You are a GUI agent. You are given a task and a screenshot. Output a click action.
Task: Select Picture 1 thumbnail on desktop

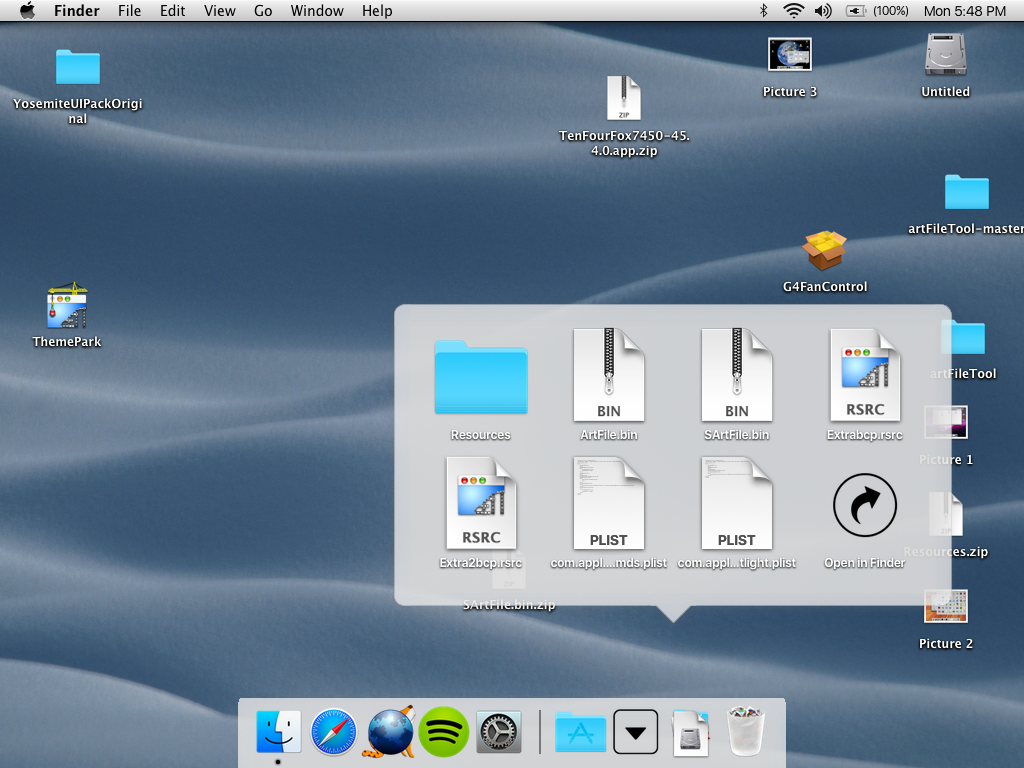[946, 423]
